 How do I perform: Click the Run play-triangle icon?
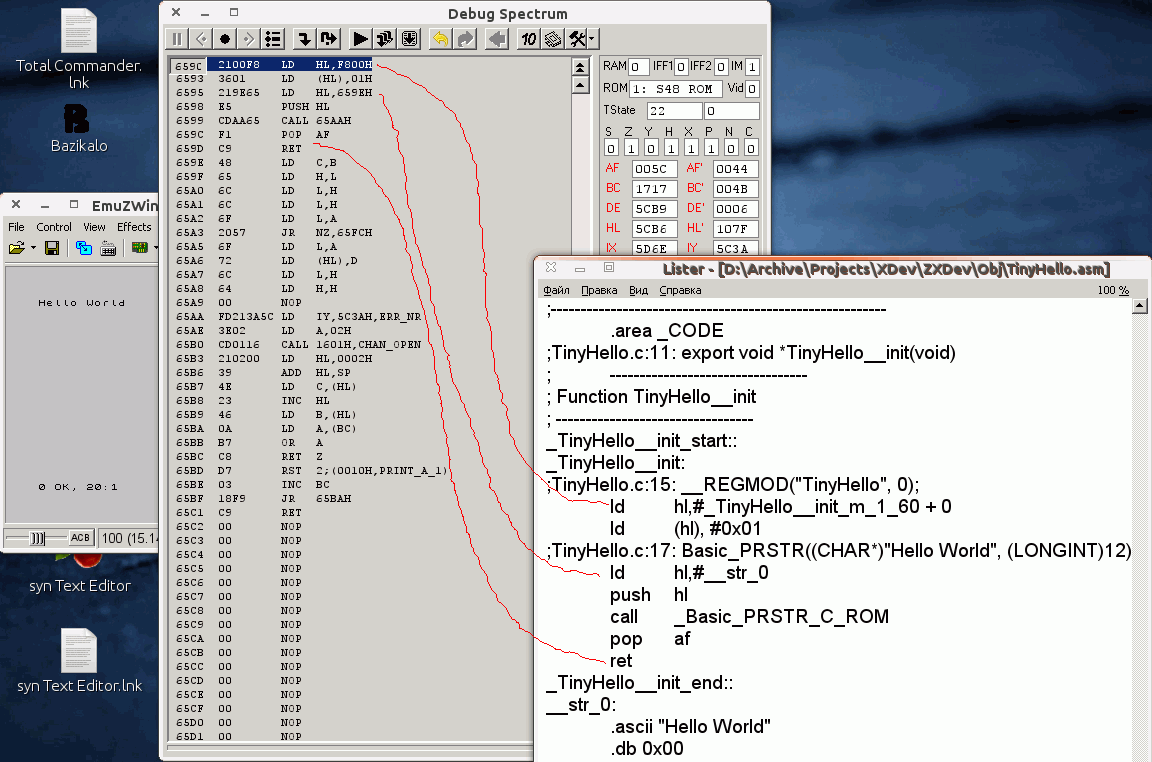point(360,39)
